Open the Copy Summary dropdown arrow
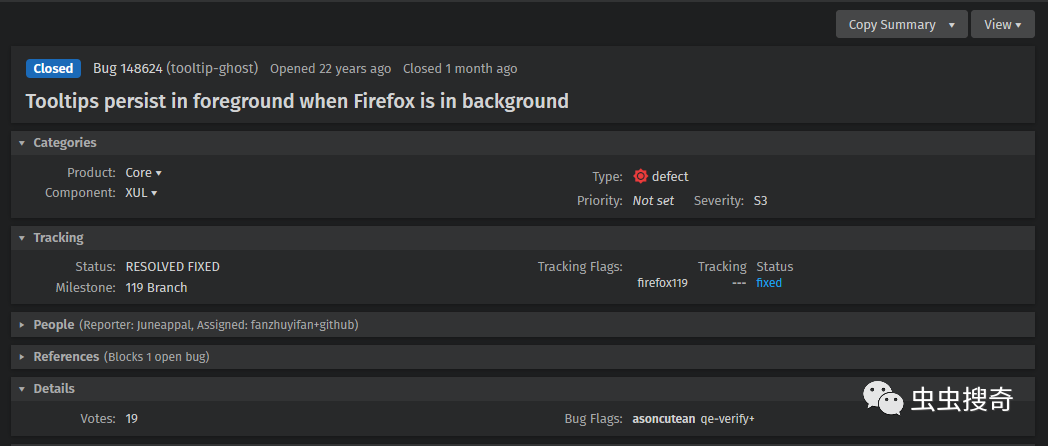The image size is (1048, 446). tap(952, 25)
